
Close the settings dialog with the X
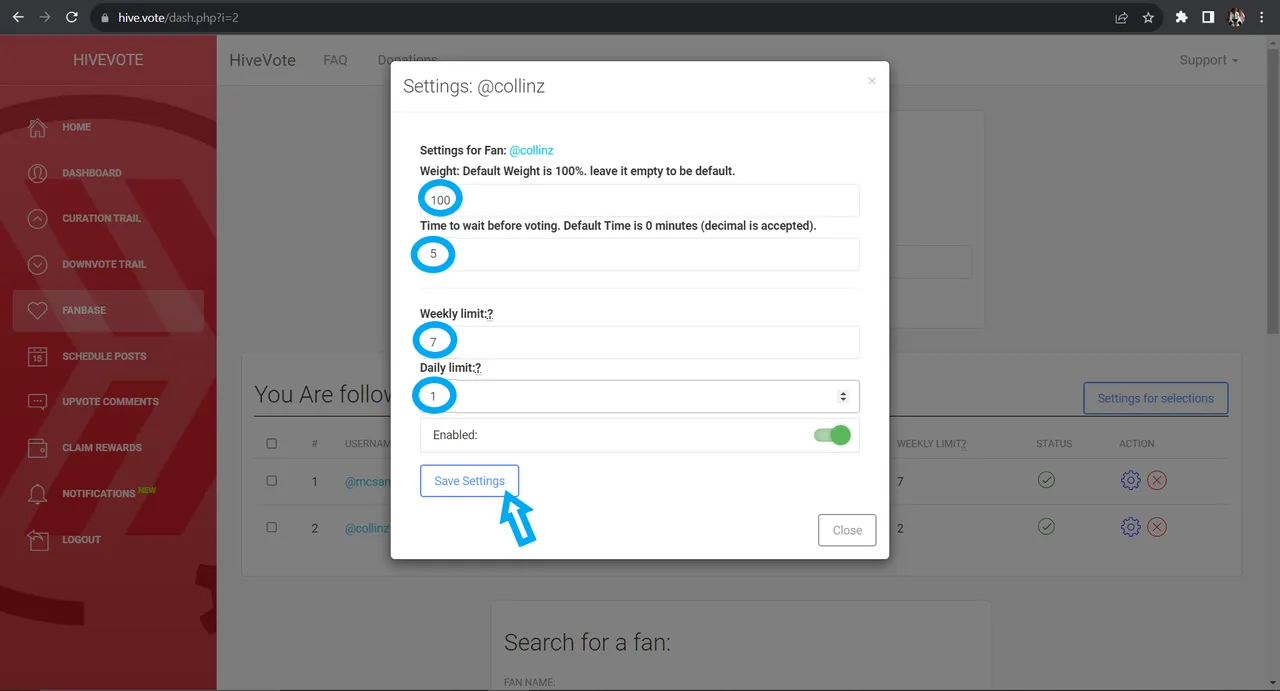point(872,81)
